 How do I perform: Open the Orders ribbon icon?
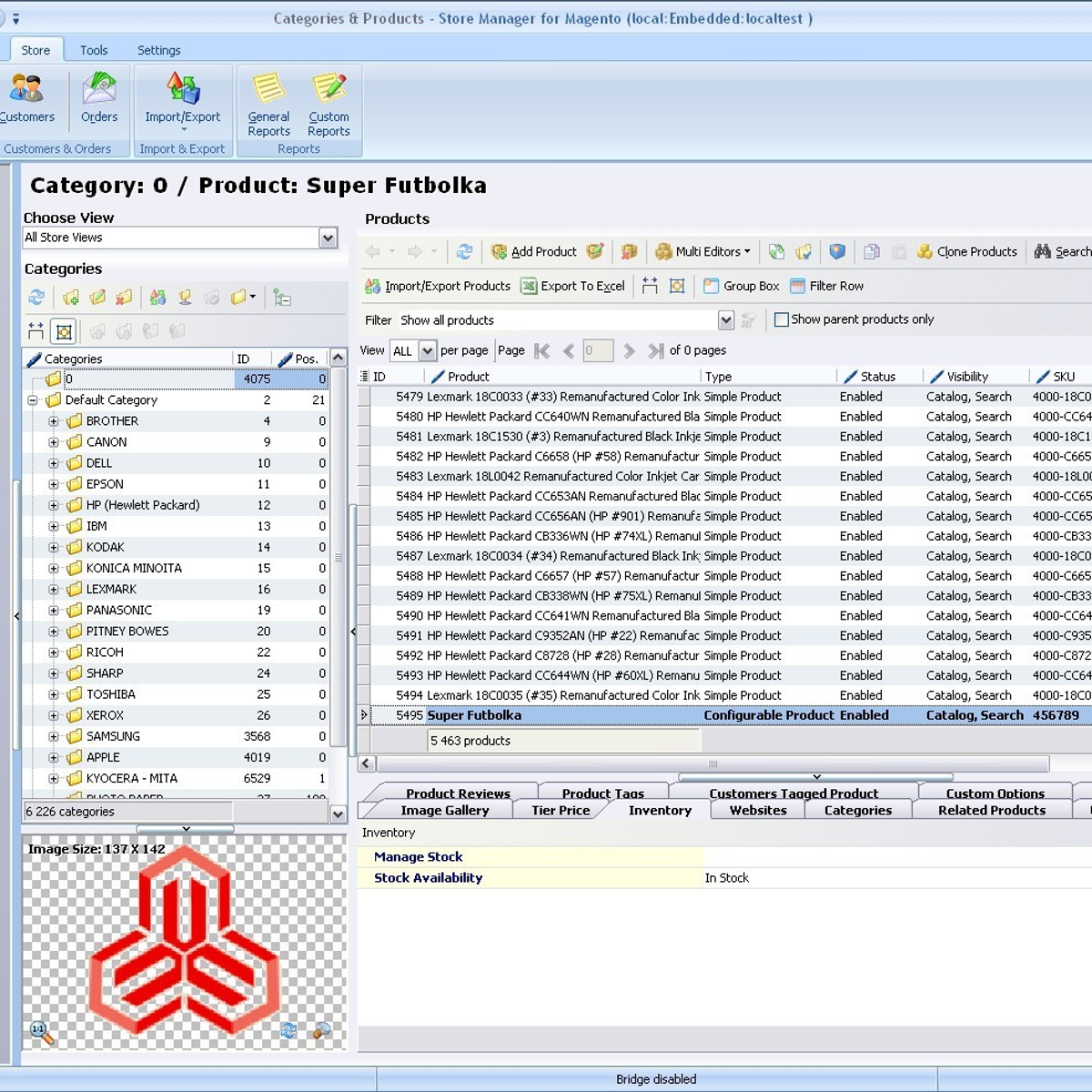(x=99, y=98)
